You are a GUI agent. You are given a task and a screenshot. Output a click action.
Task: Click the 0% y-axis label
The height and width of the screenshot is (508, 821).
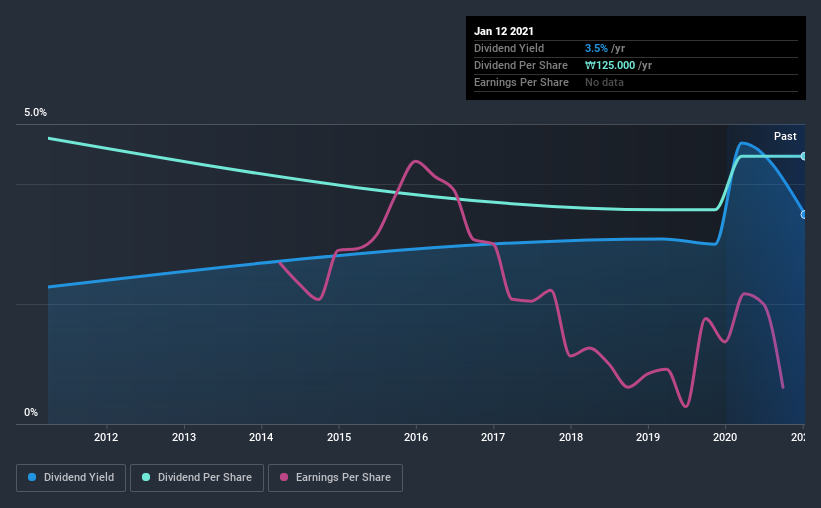(31, 412)
